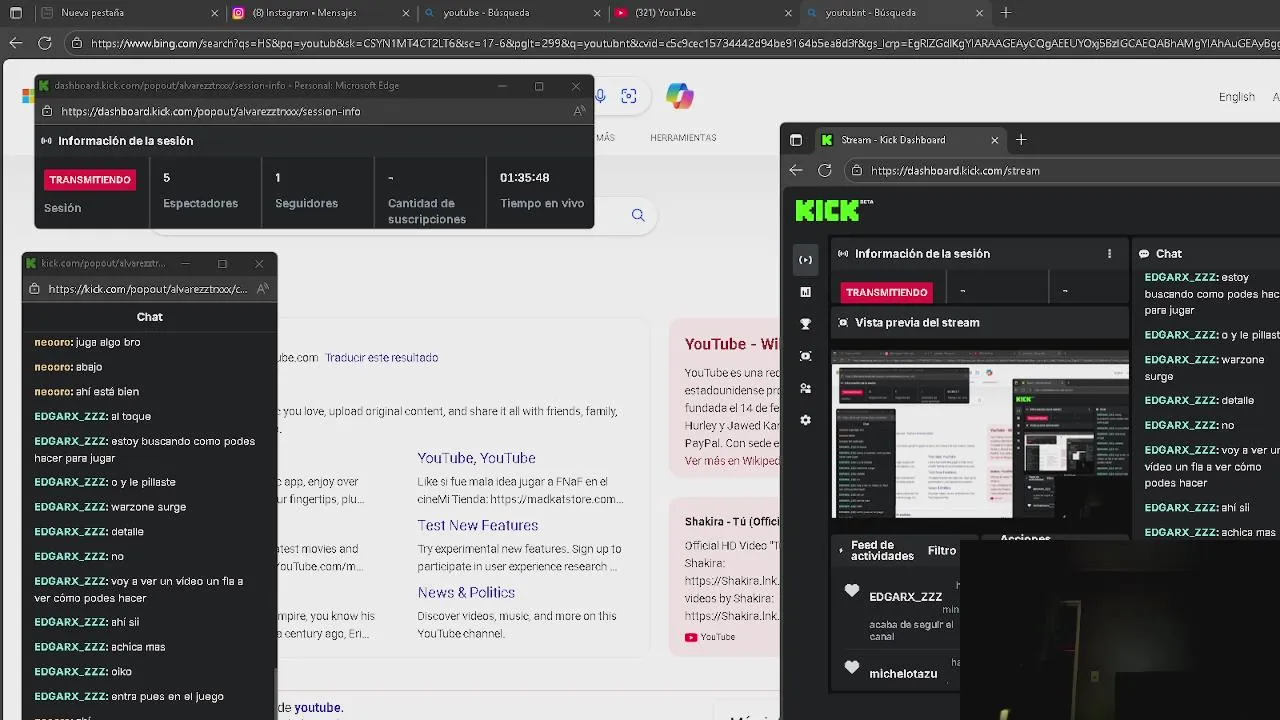Open the three-dot menu of session information panel
The height and width of the screenshot is (720, 1280).
[1109, 254]
